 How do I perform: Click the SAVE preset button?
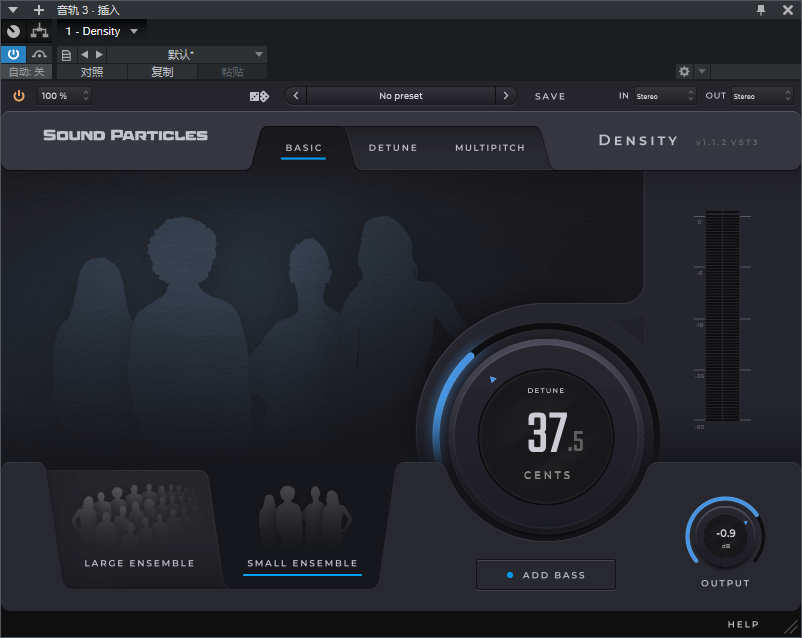550,96
